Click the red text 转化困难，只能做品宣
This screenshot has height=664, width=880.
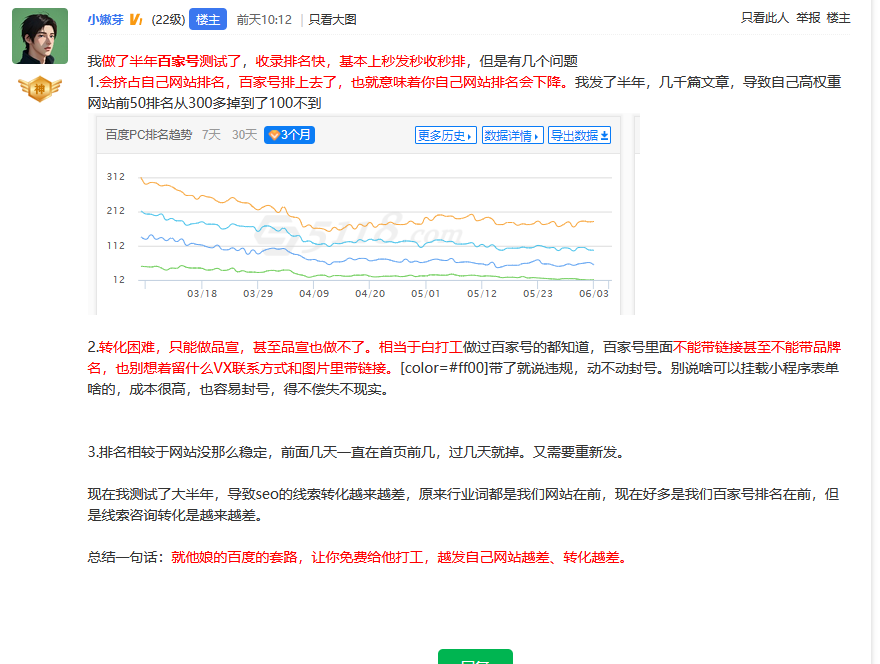(168, 347)
